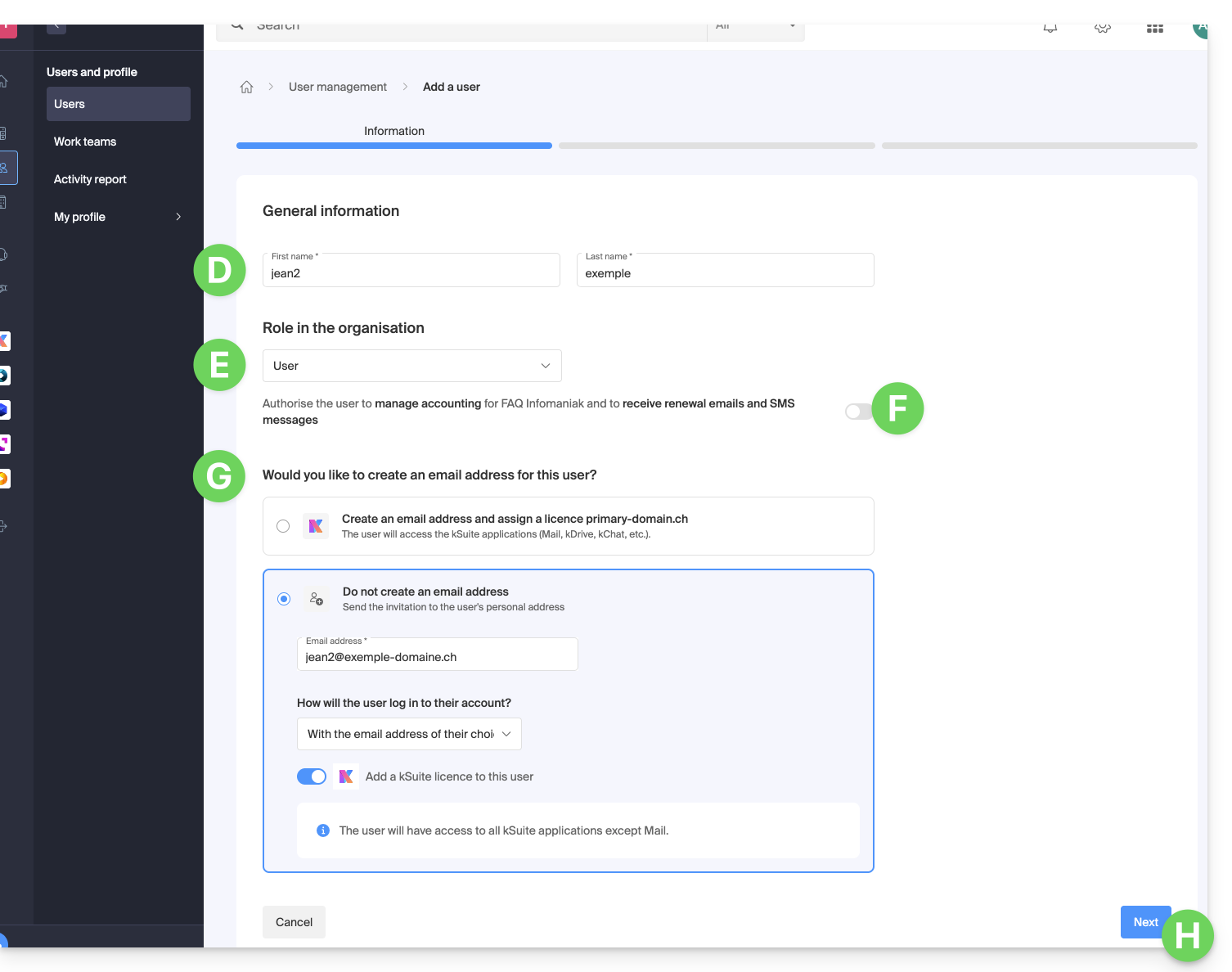
Task: Click the Next button
Action: click(1144, 922)
